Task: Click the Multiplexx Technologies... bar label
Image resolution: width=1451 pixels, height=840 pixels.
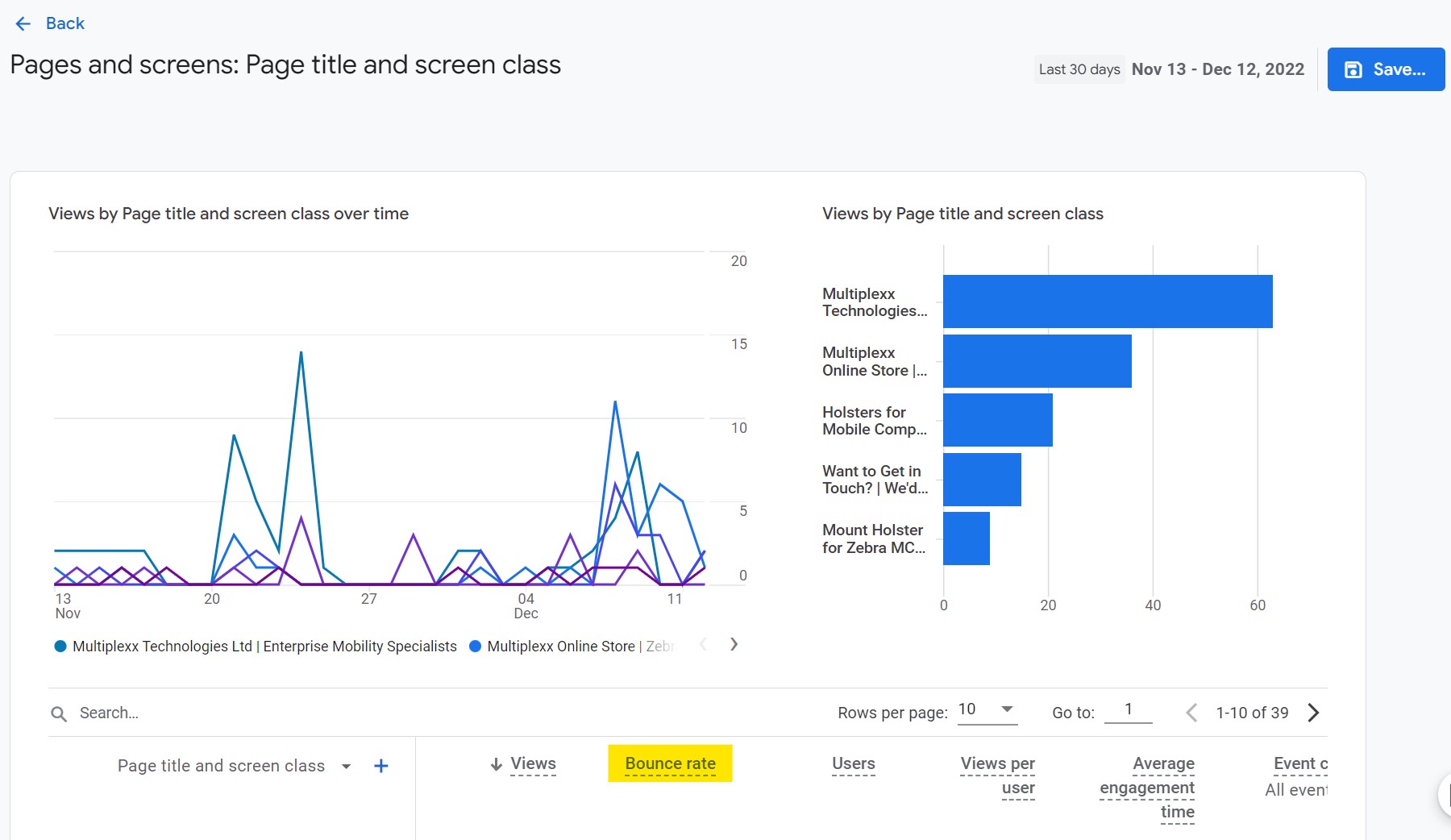Action: pos(875,302)
